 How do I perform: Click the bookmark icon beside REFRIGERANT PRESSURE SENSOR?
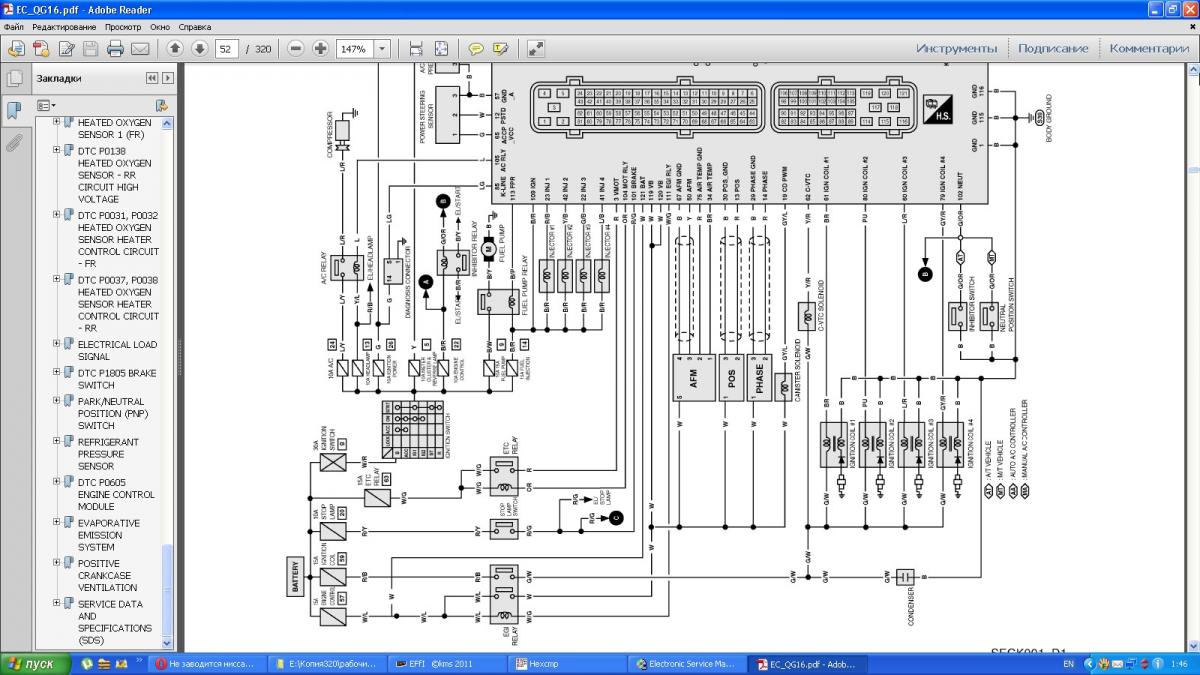(x=69, y=442)
